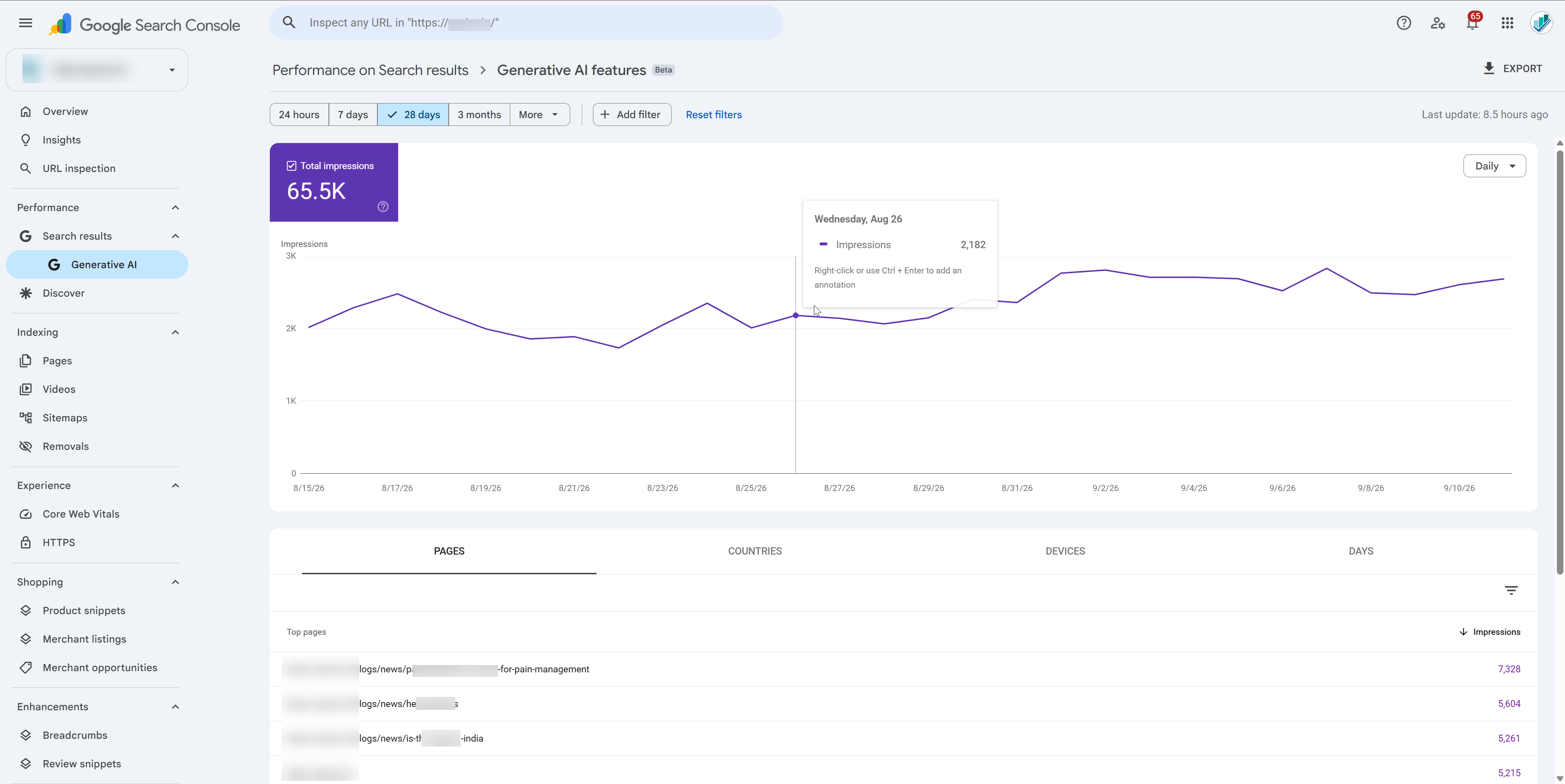Collapse the Performance section
The width and height of the screenshot is (1565, 784).
click(x=175, y=208)
